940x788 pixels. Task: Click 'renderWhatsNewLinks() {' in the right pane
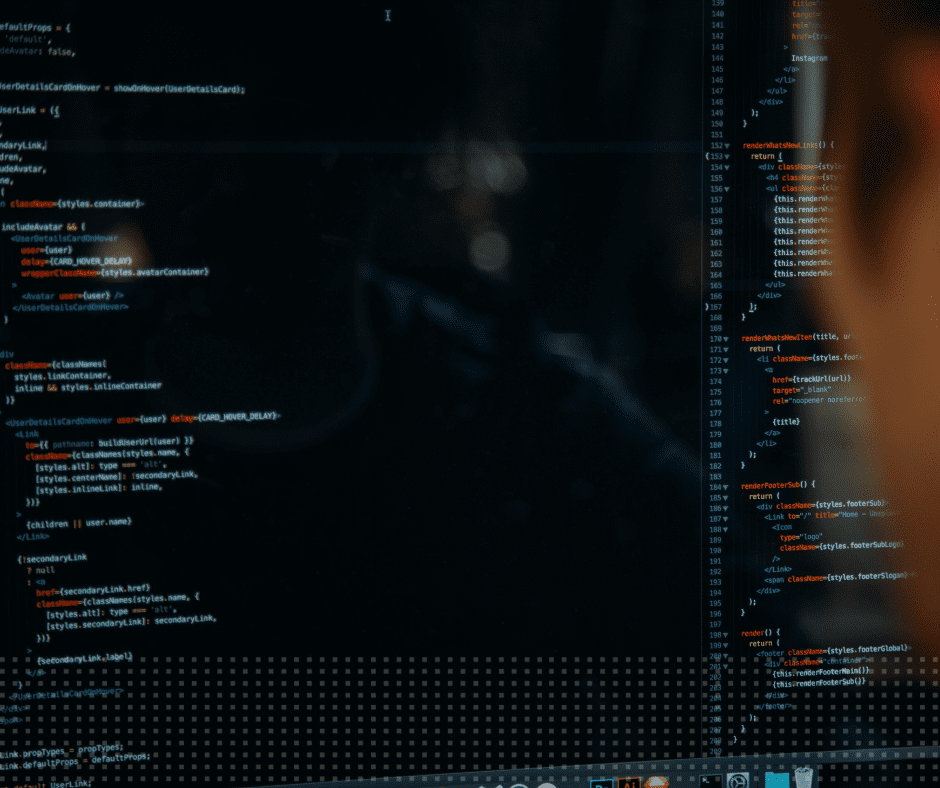[x=788, y=145]
